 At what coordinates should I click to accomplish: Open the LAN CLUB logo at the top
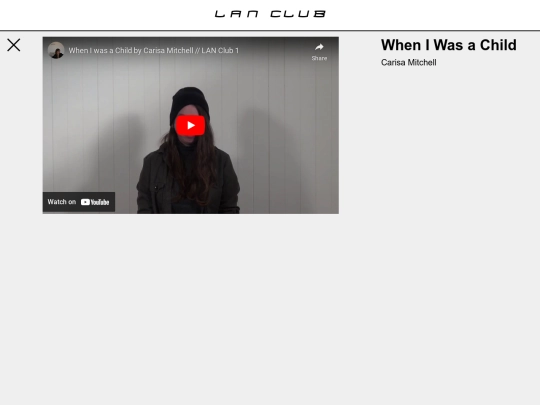(x=270, y=14)
